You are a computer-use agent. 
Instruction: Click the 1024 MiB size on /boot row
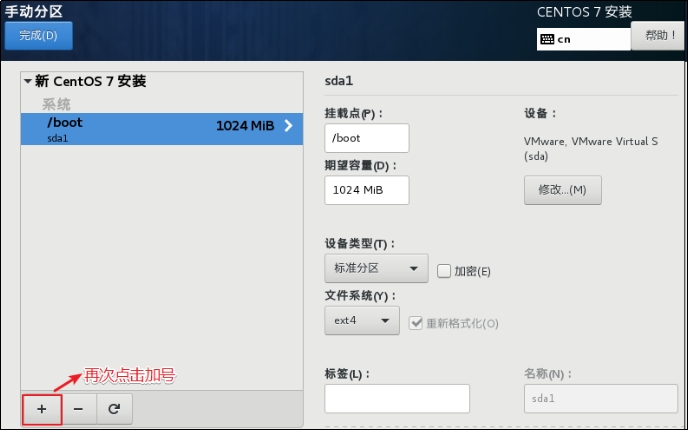pyautogui.click(x=245, y=126)
